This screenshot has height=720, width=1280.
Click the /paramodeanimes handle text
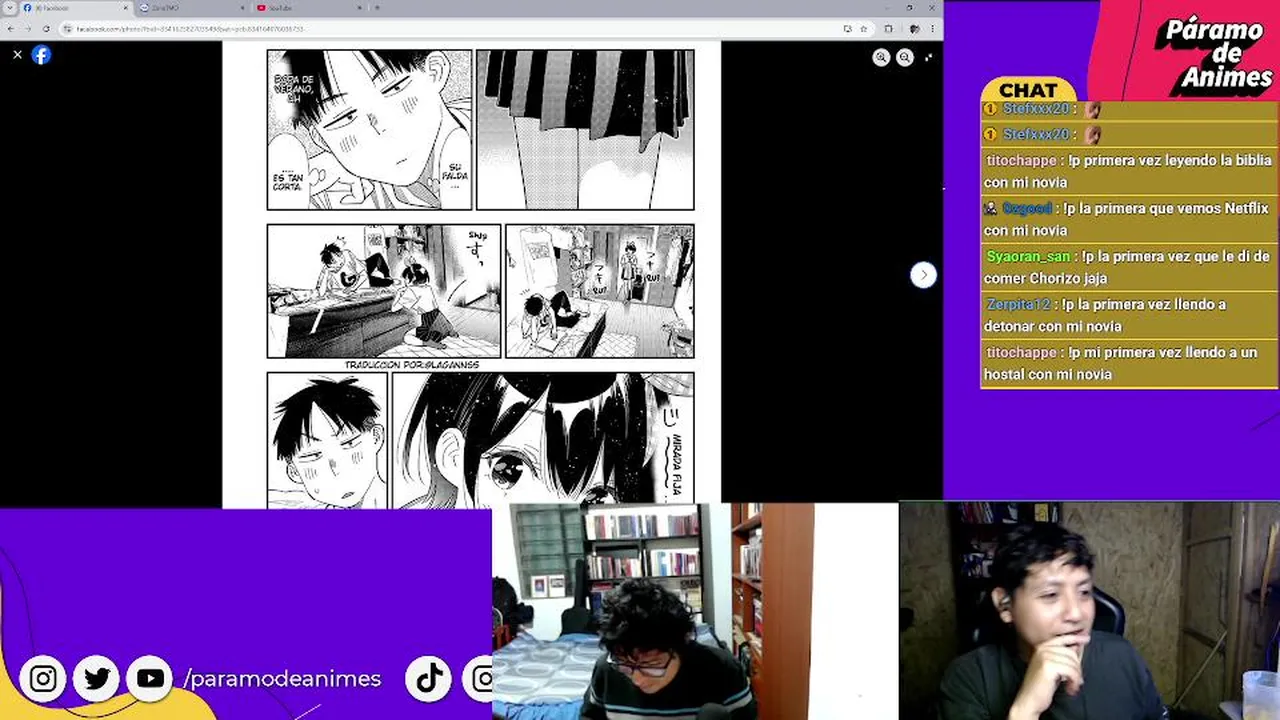point(282,679)
